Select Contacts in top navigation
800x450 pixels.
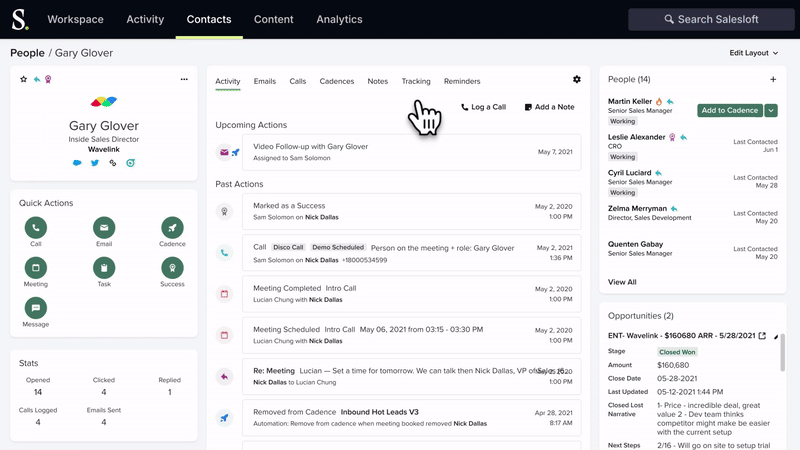pos(209,19)
